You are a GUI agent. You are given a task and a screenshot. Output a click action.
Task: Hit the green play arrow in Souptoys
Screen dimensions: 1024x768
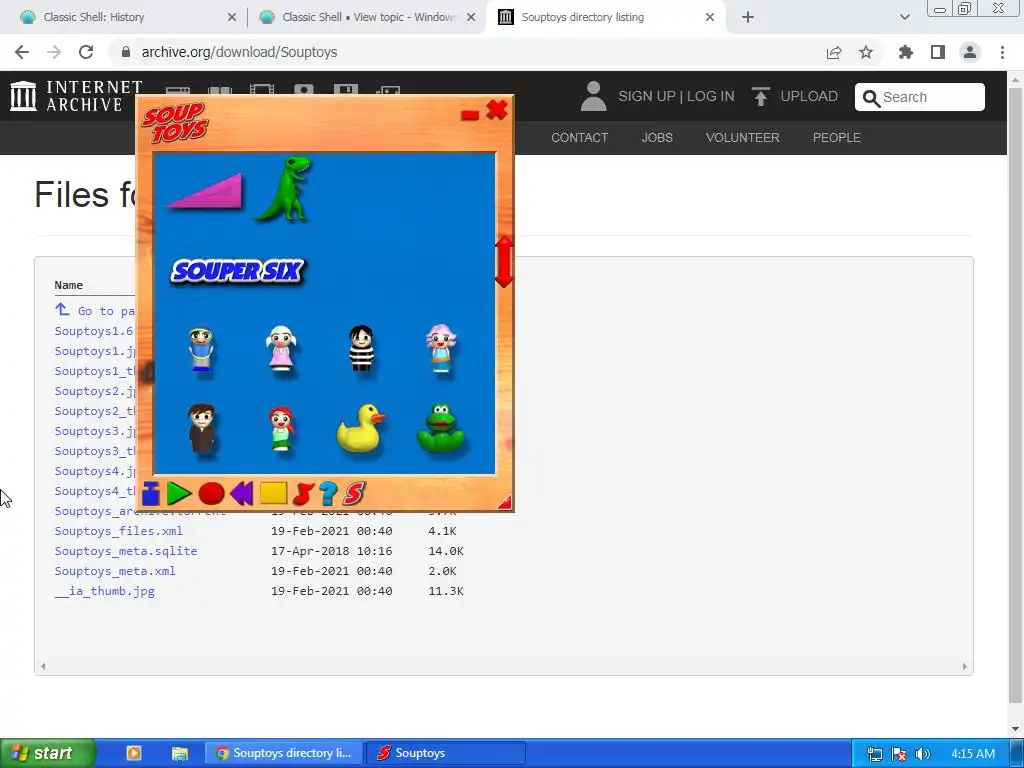point(178,494)
